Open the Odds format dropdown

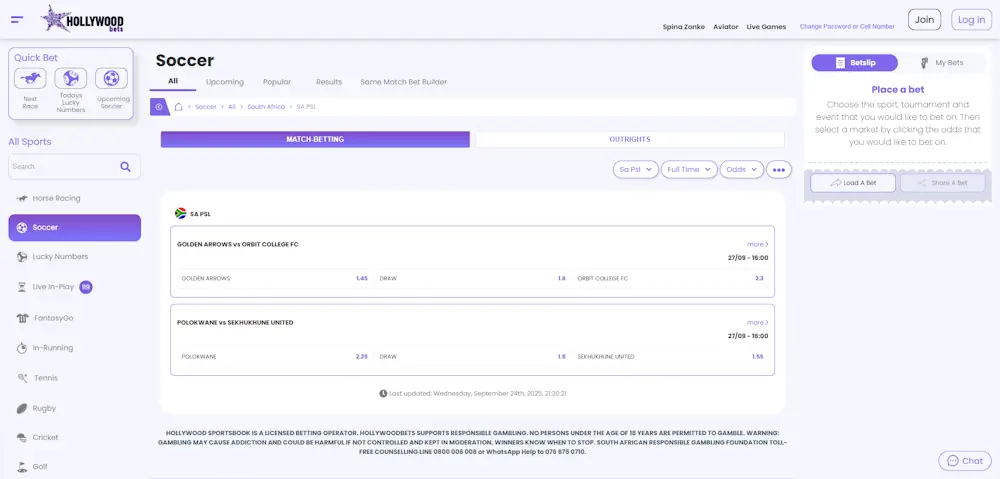click(x=741, y=170)
